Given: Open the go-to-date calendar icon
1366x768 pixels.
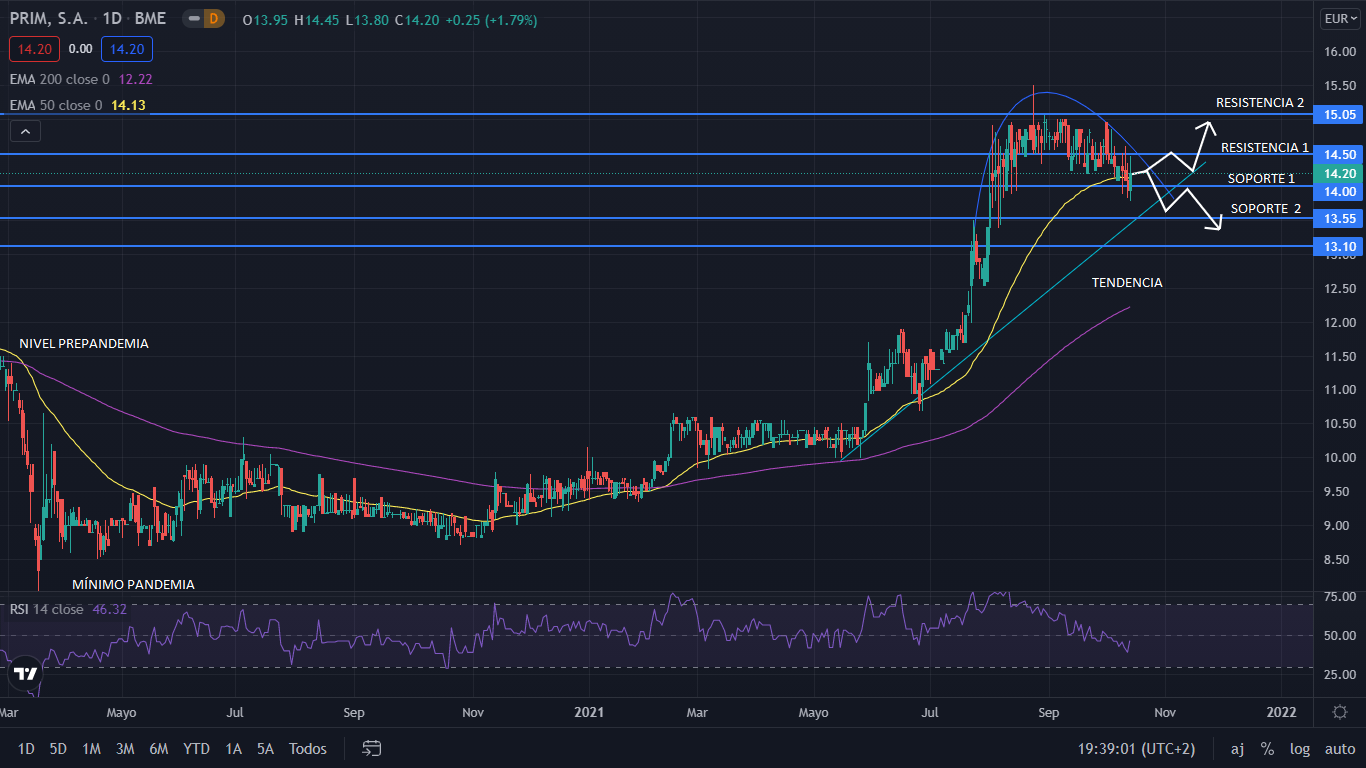Looking at the screenshot, I should click(x=372, y=748).
